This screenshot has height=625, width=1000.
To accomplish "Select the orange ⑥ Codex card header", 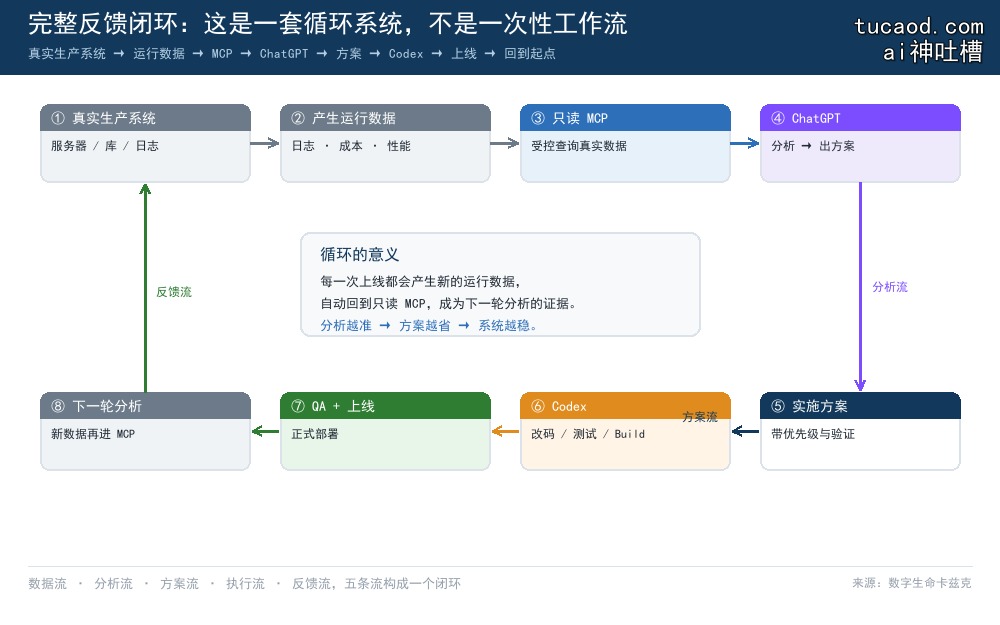I will tap(625, 406).
